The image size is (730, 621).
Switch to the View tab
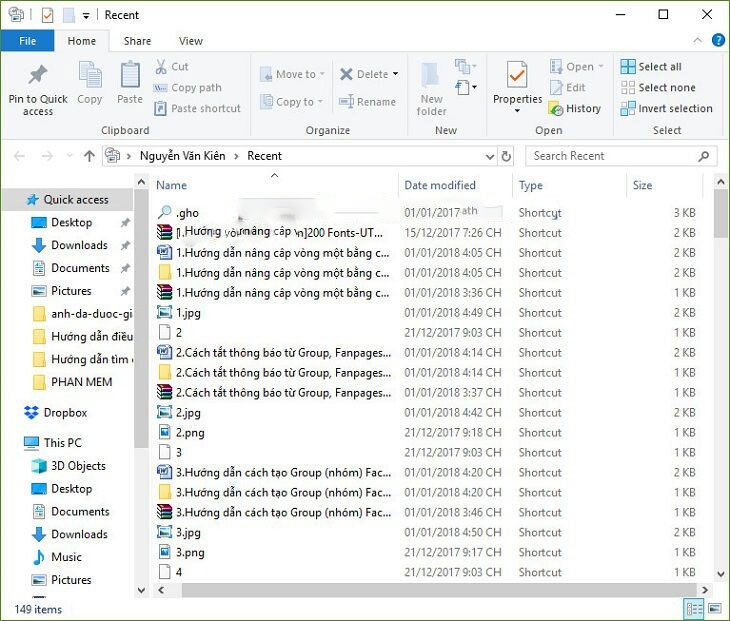coord(191,41)
